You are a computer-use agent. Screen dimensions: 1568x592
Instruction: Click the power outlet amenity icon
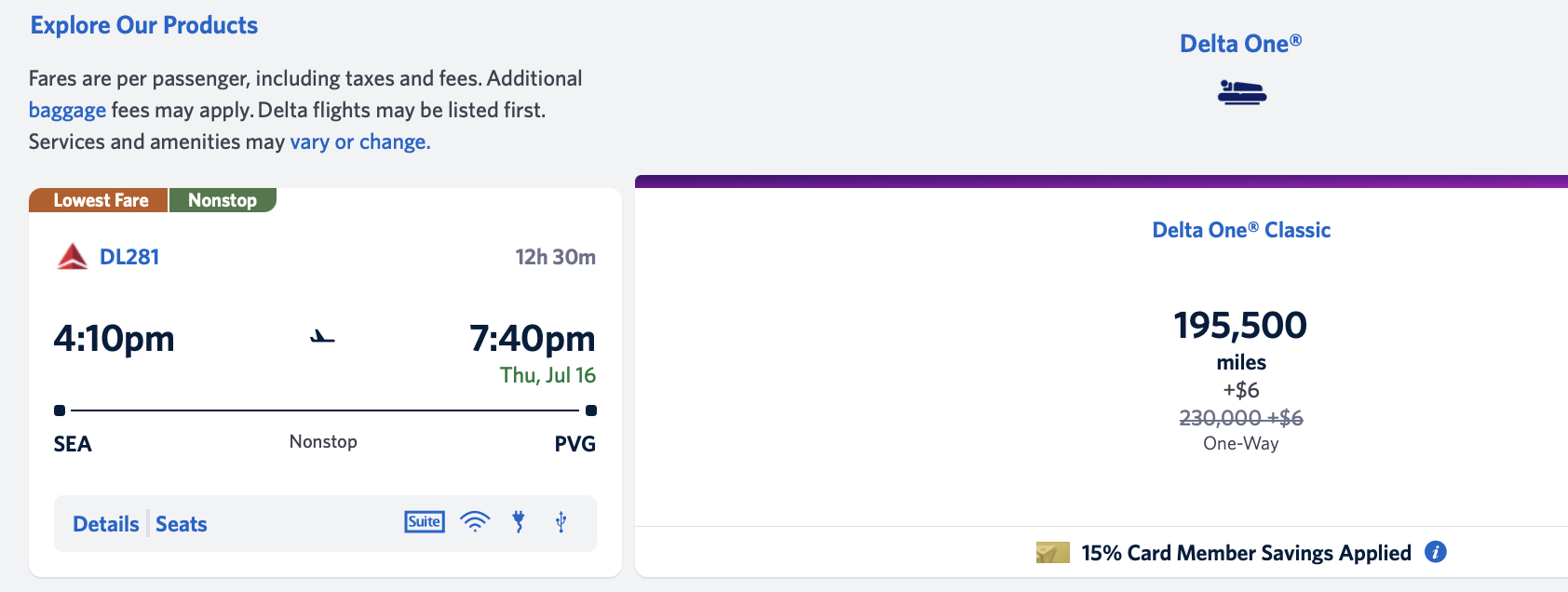519,522
